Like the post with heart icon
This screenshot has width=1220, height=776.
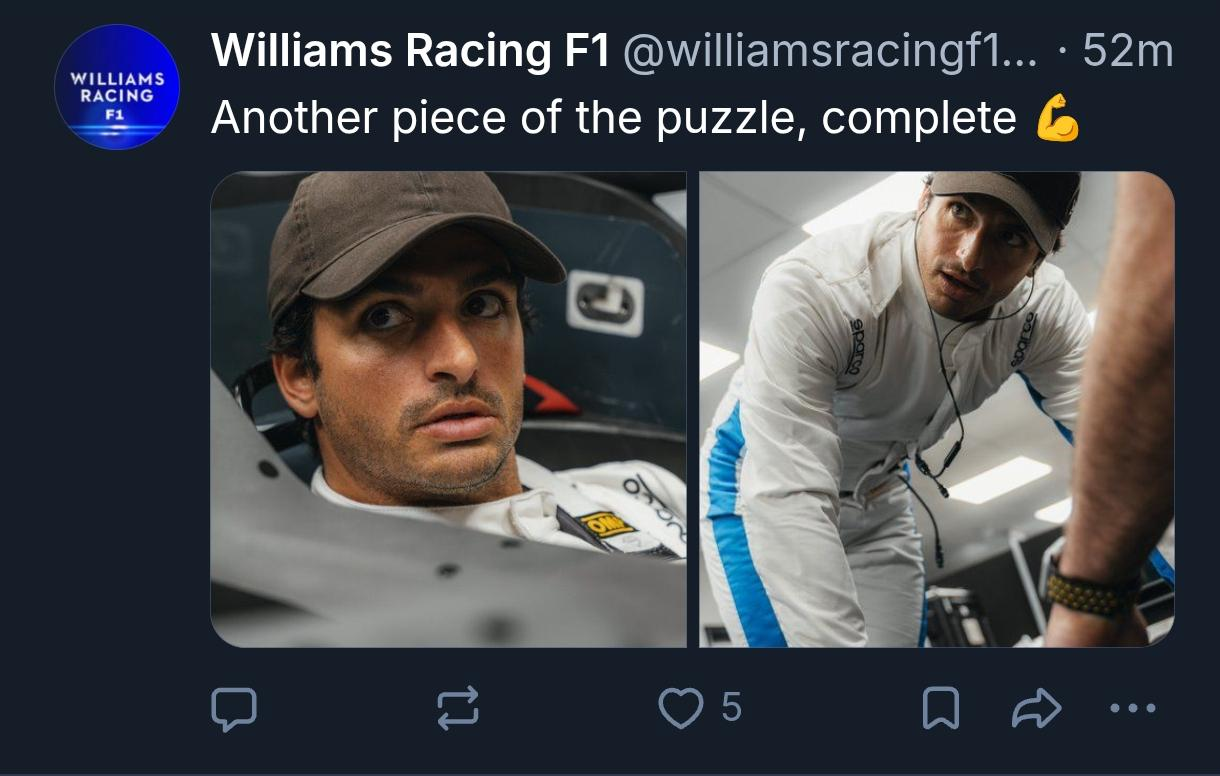click(x=680, y=708)
